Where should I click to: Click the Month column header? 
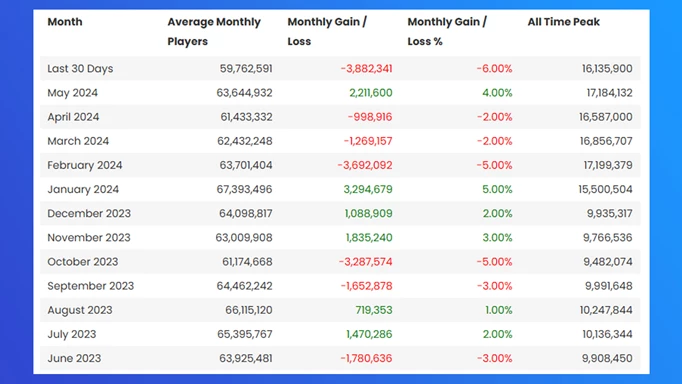point(64,22)
